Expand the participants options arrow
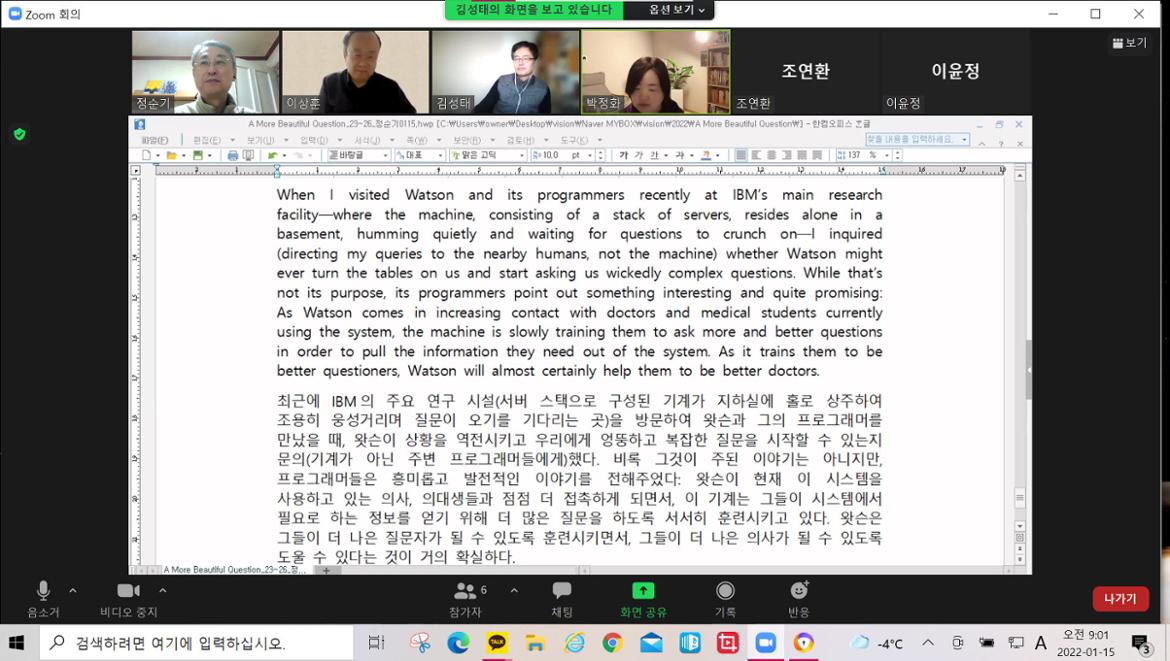The width and height of the screenshot is (1170, 661). click(x=514, y=590)
